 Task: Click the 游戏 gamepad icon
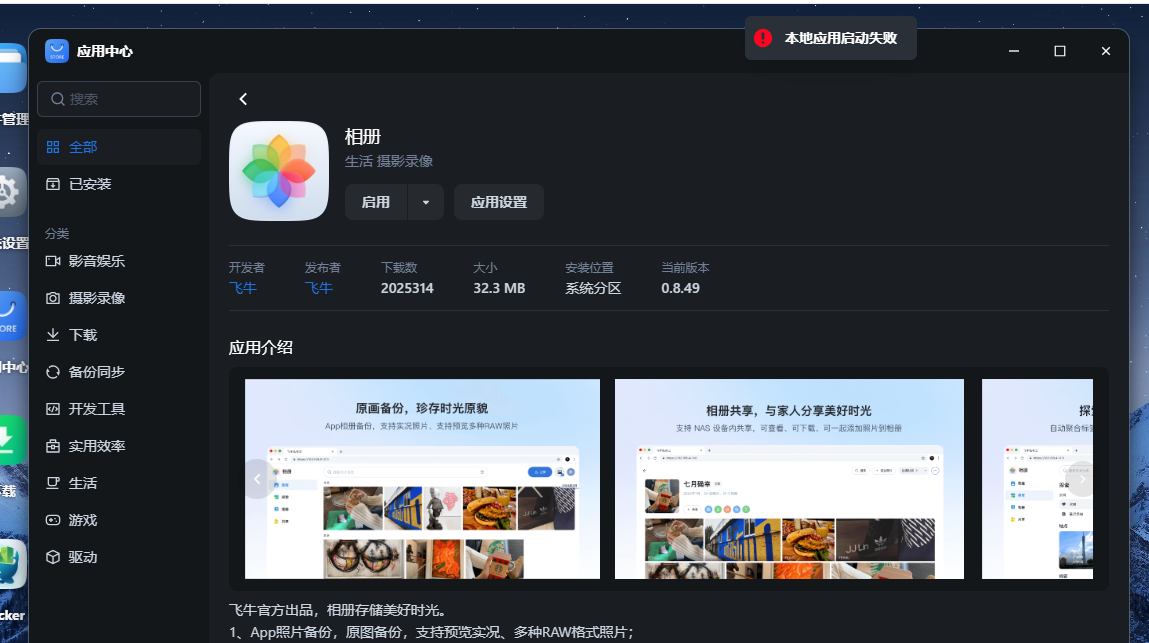click(53, 520)
